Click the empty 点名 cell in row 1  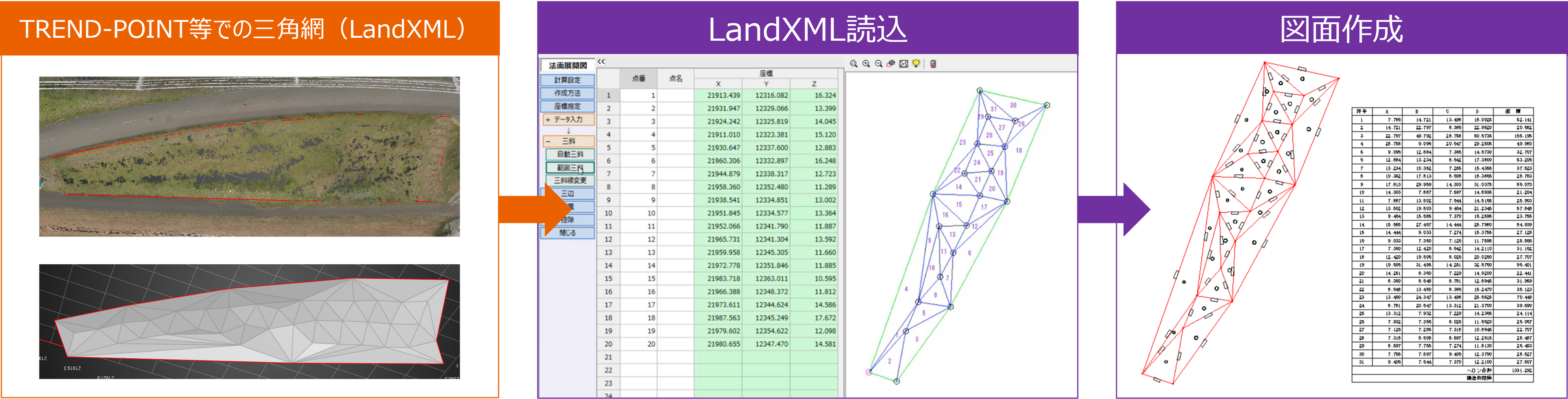(x=676, y=96)
